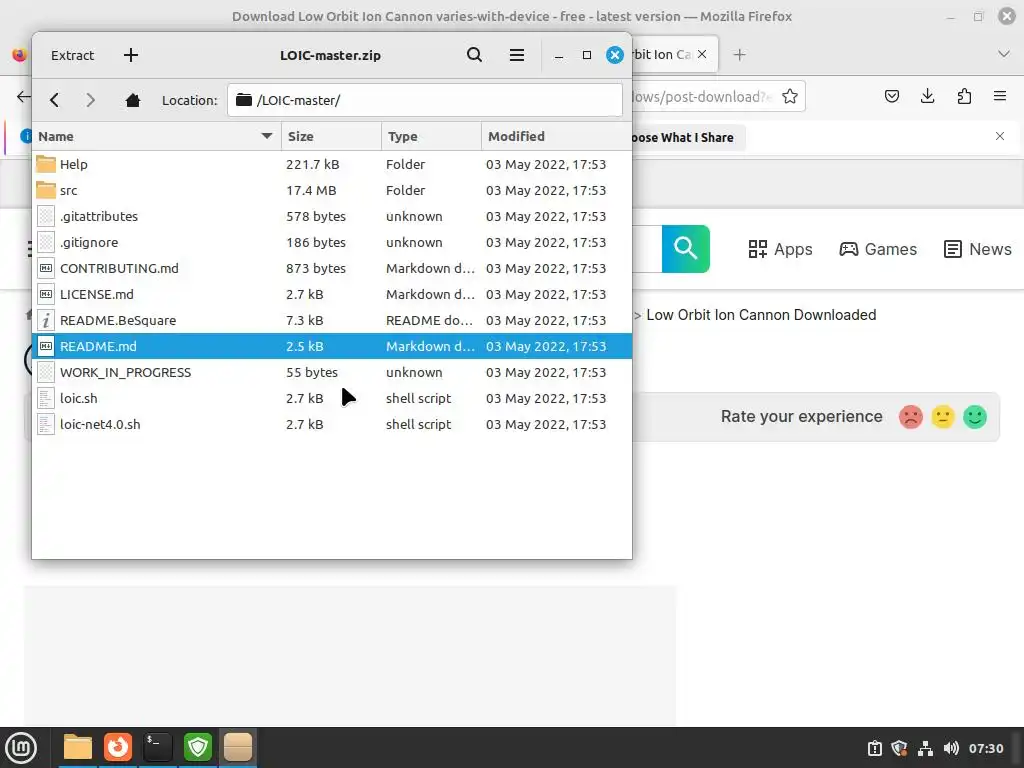Select the Help folder row

pos(332,165)
